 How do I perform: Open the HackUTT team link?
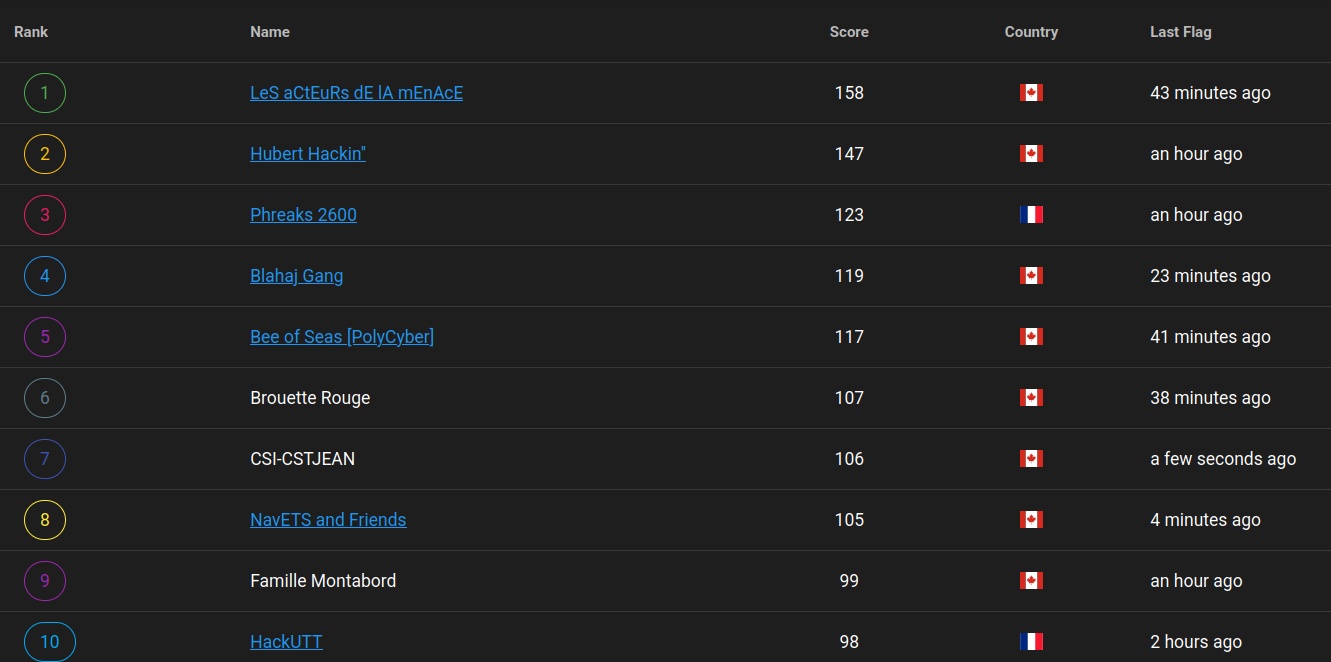(286, 642)
